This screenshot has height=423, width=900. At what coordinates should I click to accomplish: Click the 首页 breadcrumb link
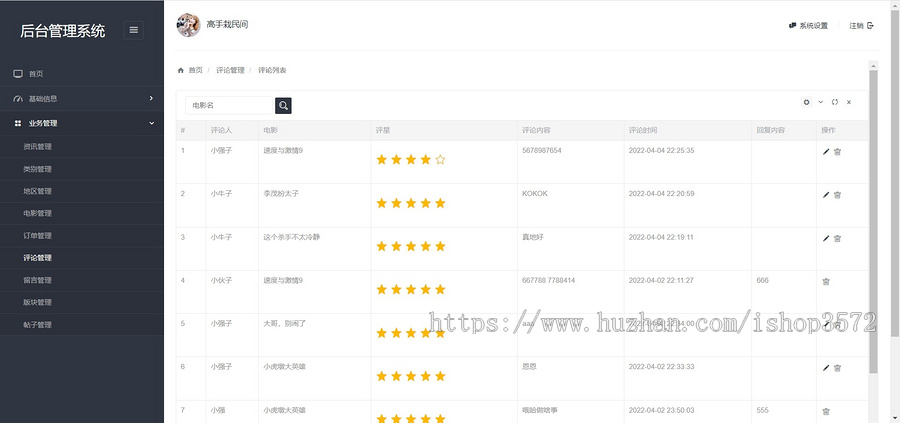point(196,70)
